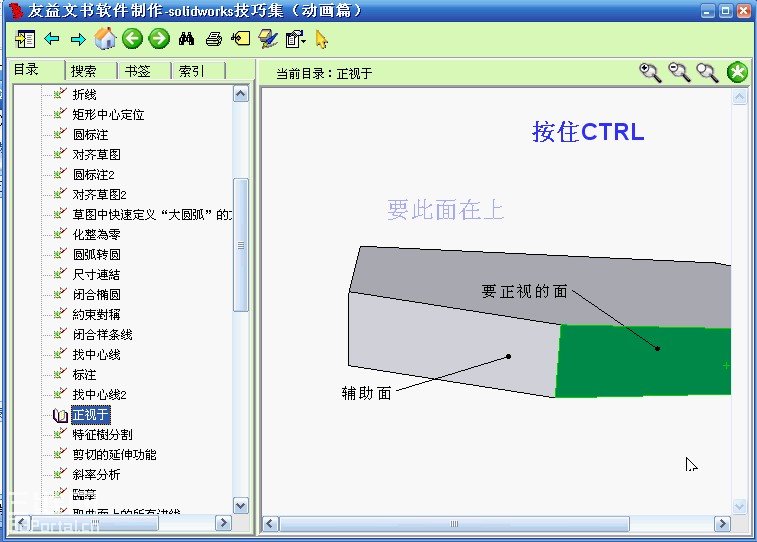Click the printer icon
The height and width of the screenshot is (542, 757).
(x=213, y=39)
